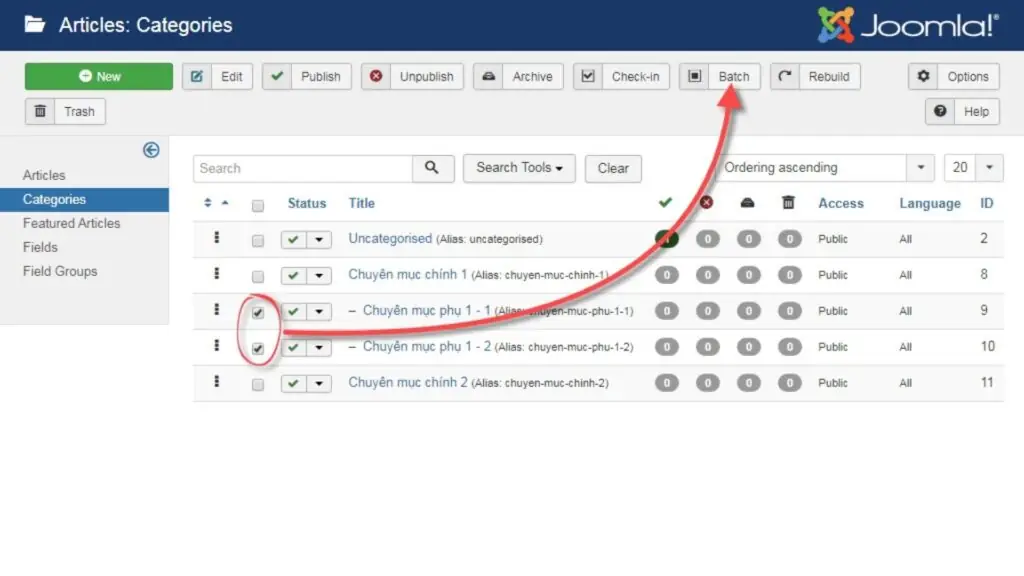Open the Uncategorised category link
The width and height of the screenshot is (1024, 576).
[390, 238]
